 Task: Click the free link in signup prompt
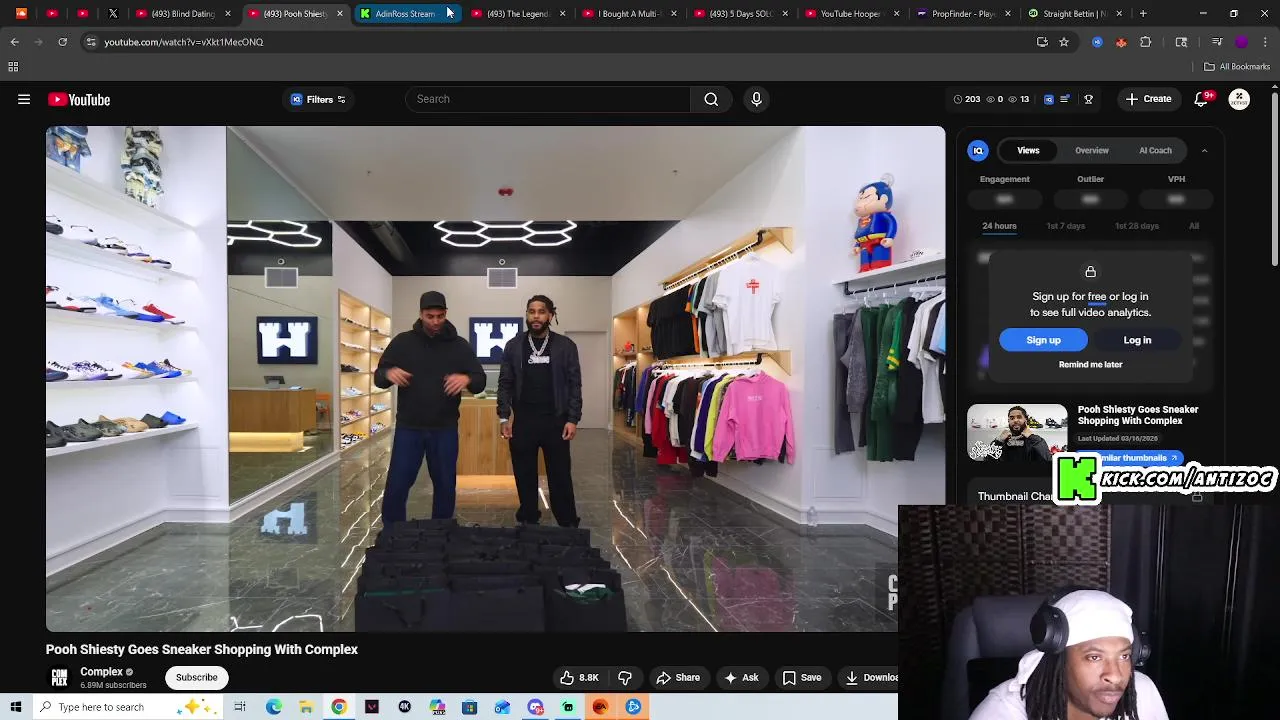click(x=1097, y=296)
